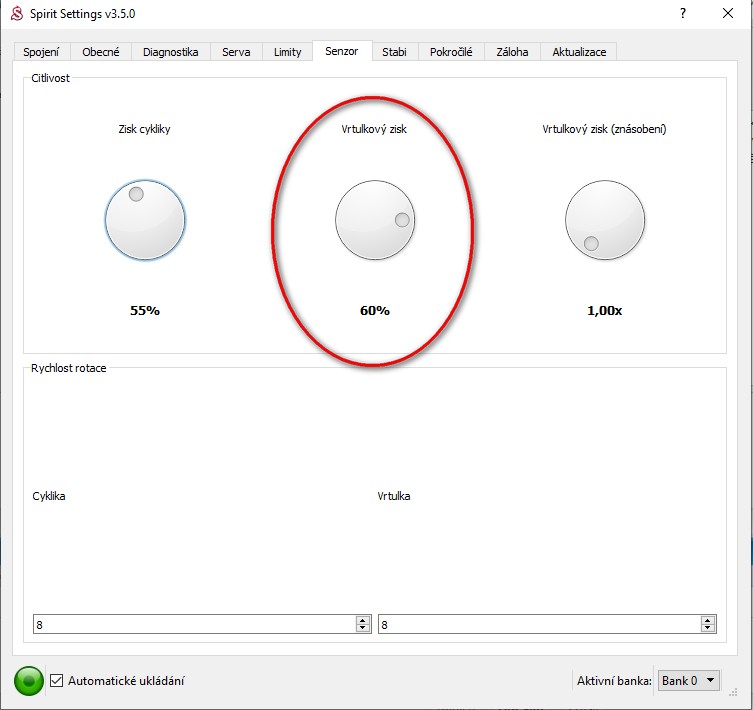Increase the Vrtulka rotation speed value
Image resolution: width=753 pixels, height=710 pixels.
click(708, 620)
